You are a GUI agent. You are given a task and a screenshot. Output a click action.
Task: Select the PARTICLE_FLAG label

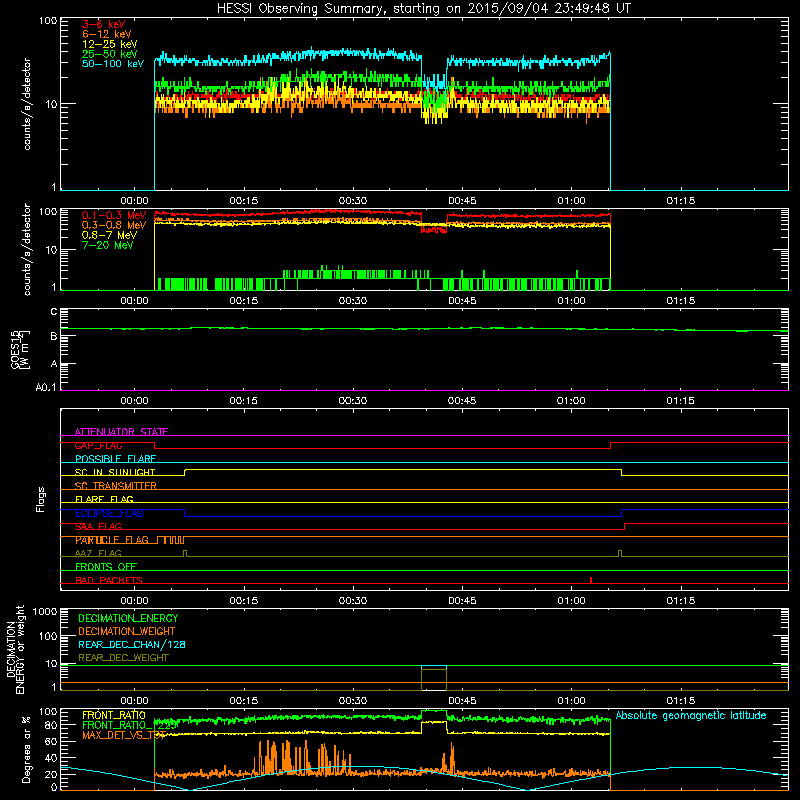pos(112,540)
